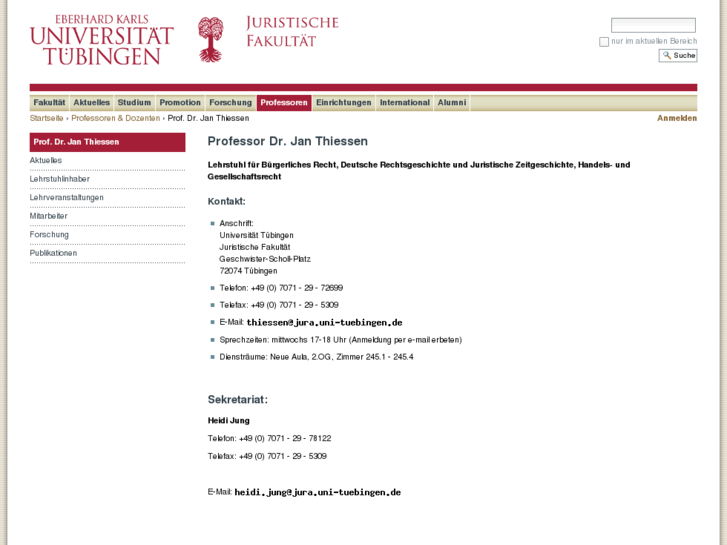Open the Fakultät menu tab
This screenshot has width=727, height=545.
click(49, 103)
